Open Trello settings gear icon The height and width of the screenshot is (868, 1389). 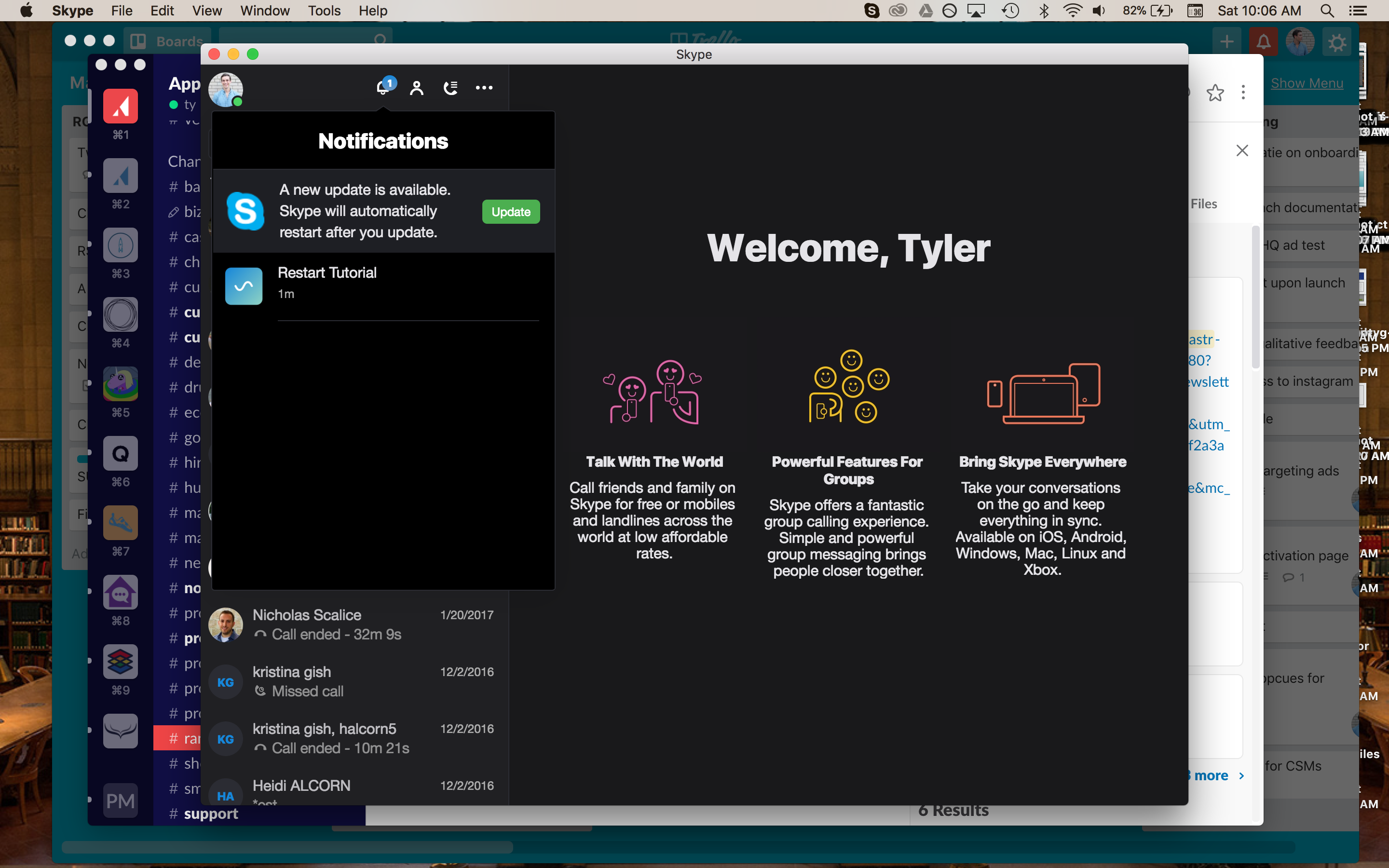pyautogui.click(x=1337, y=42)
